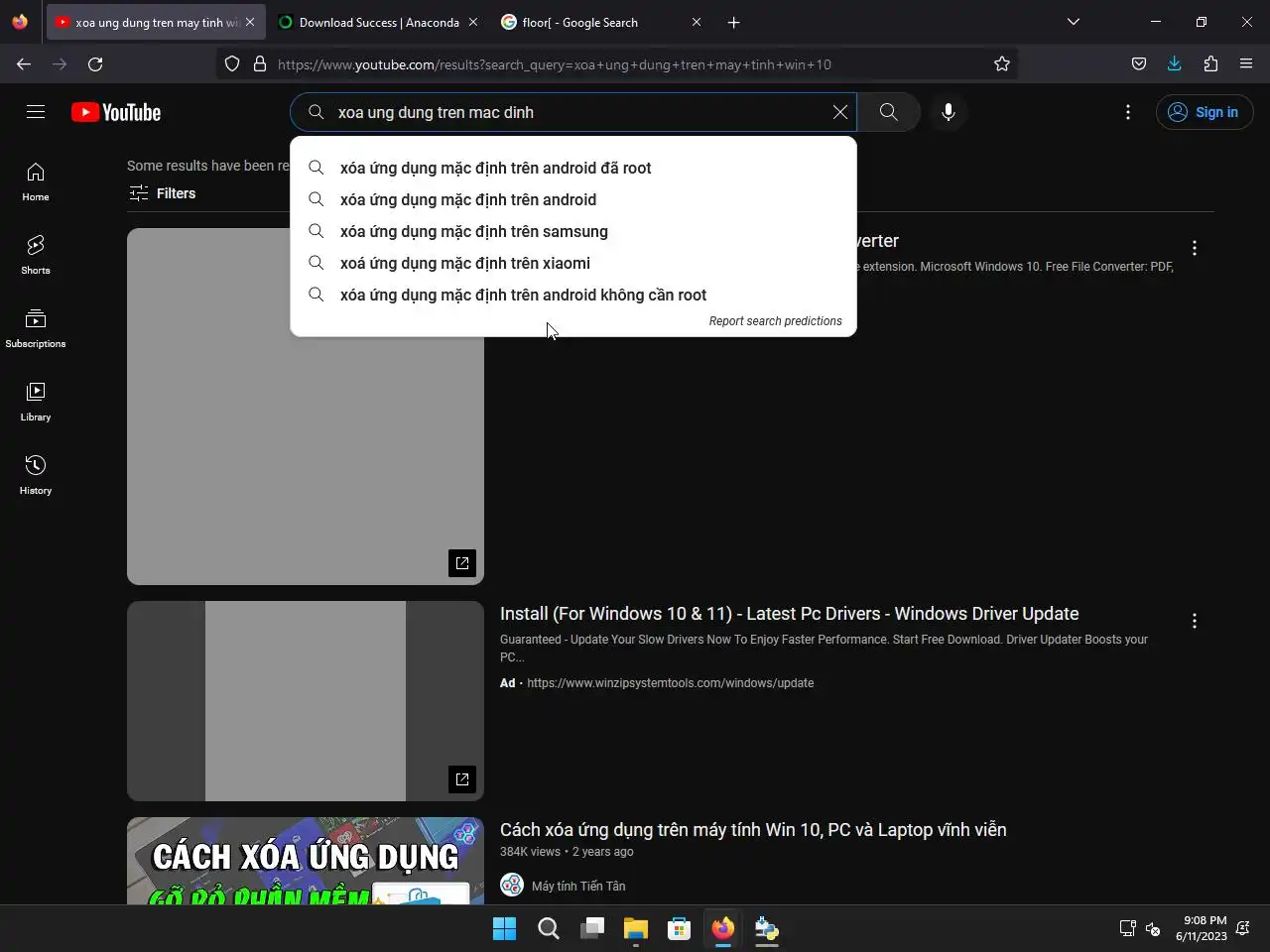Close the Anaconda browser tab

pos(472,22)
